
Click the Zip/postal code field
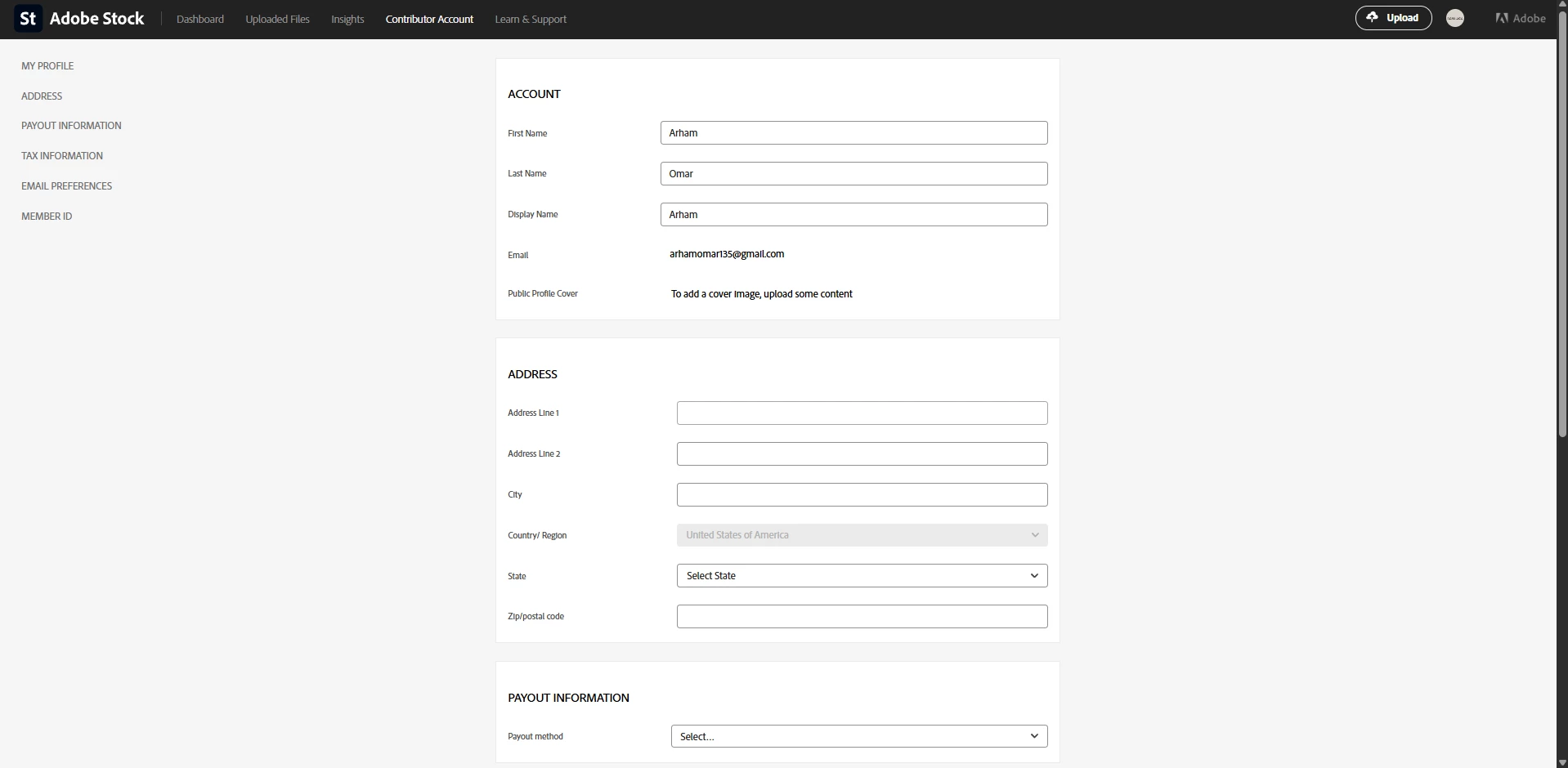862,616
